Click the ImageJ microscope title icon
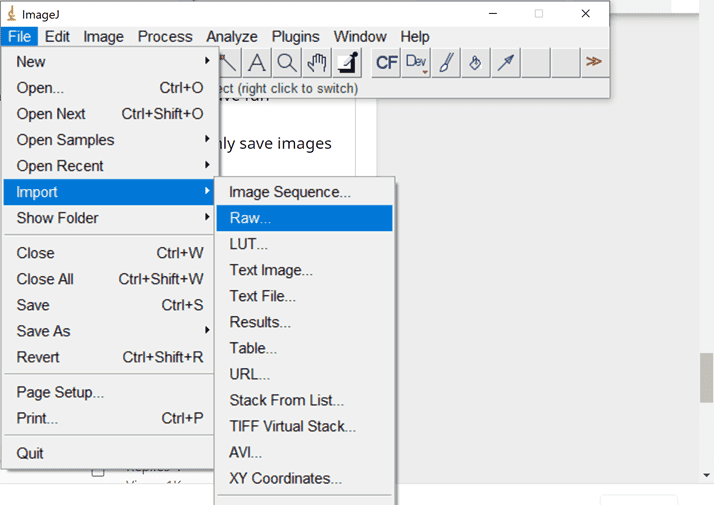This screenshot has height=505, width=714. click(x=11, y=14)
